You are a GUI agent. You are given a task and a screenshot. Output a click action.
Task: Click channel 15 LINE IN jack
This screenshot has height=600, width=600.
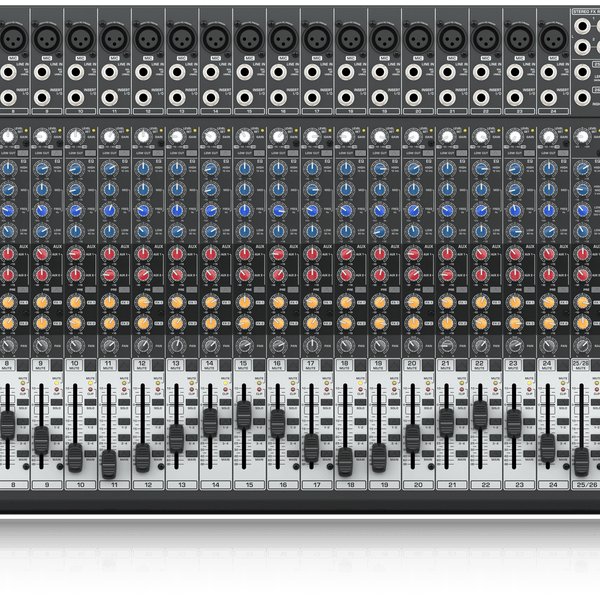pyautogui.click(x=245, y=72)
